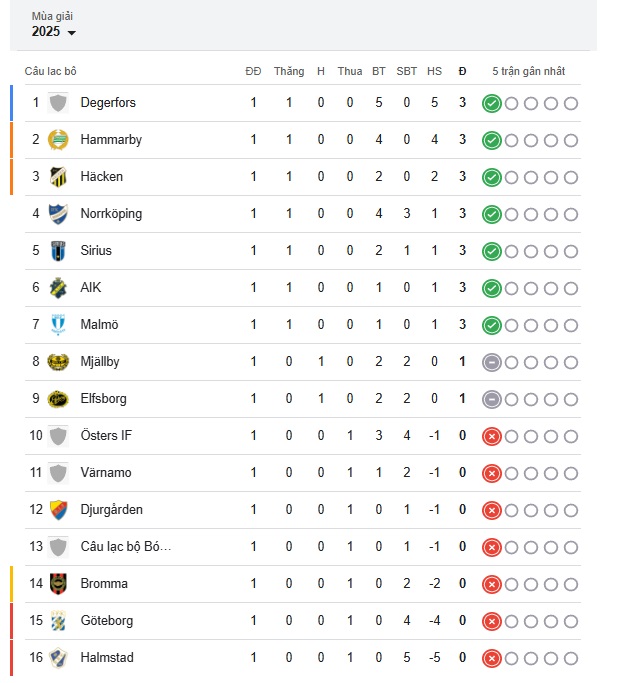Viewport: 627px width, 683px height.
Task: Click the 5 trận gần nhất header
Action: coord(529,71)
